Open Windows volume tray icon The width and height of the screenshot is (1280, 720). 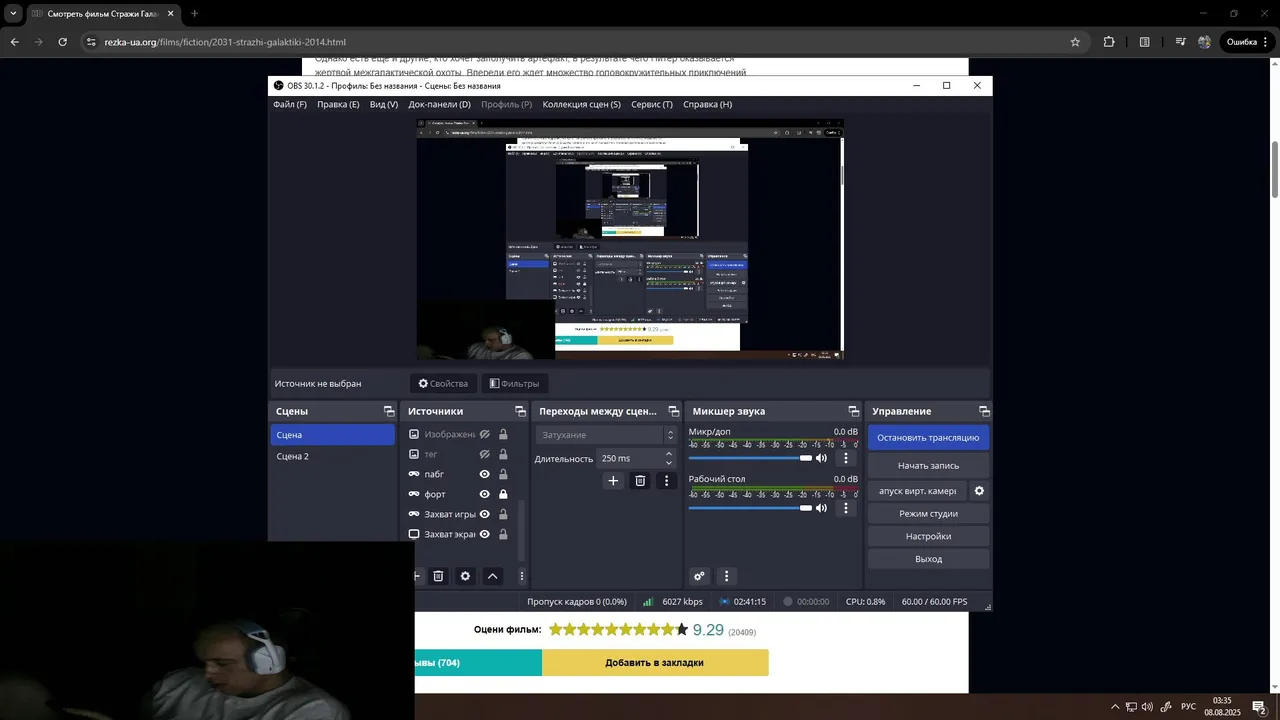pyautogui.click(x=1147, y=707)
